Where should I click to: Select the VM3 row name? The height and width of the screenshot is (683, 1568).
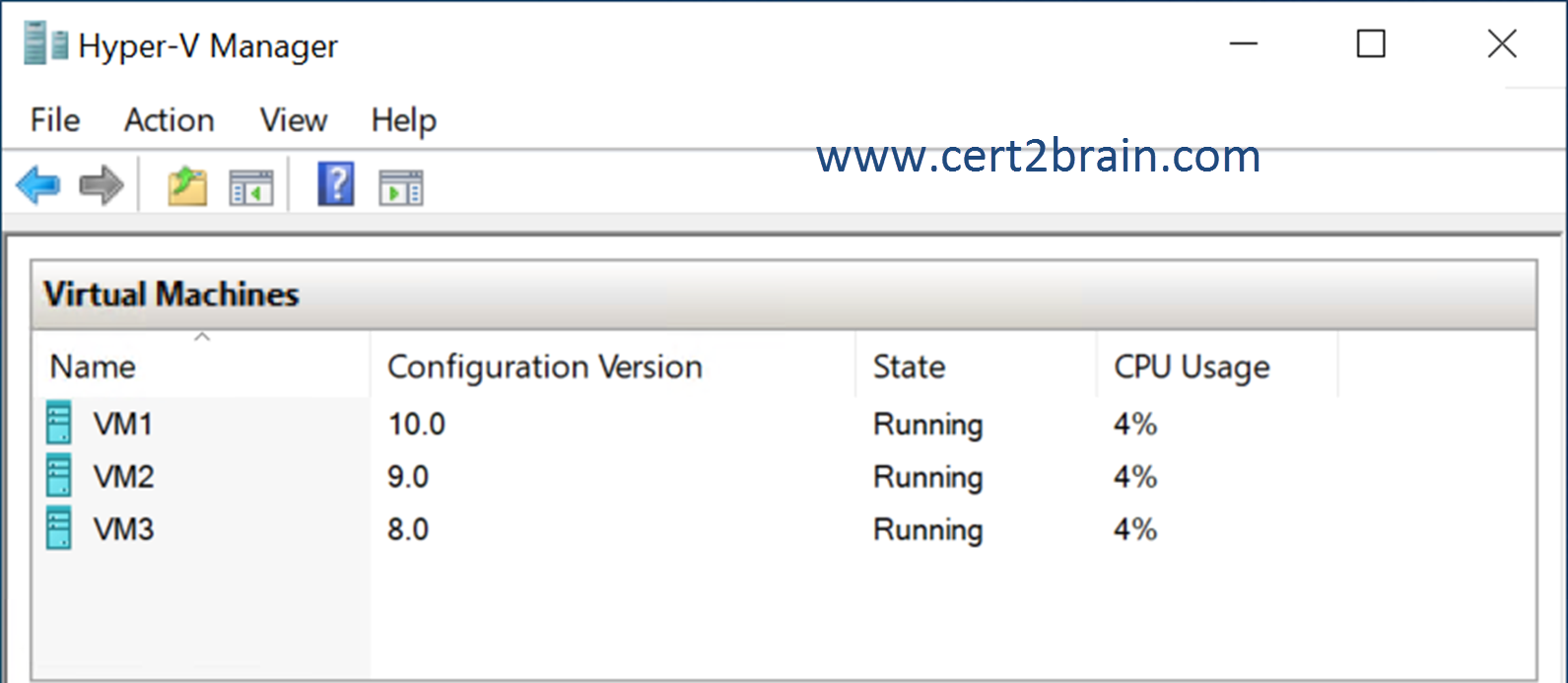124,529
